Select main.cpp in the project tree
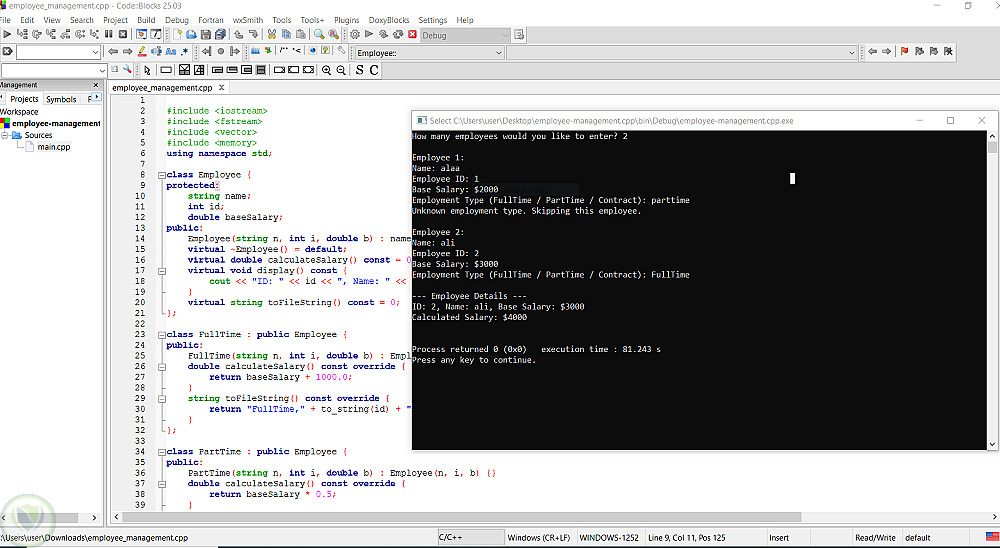This screenshot has width=1000, height=548. coord(54,147)
